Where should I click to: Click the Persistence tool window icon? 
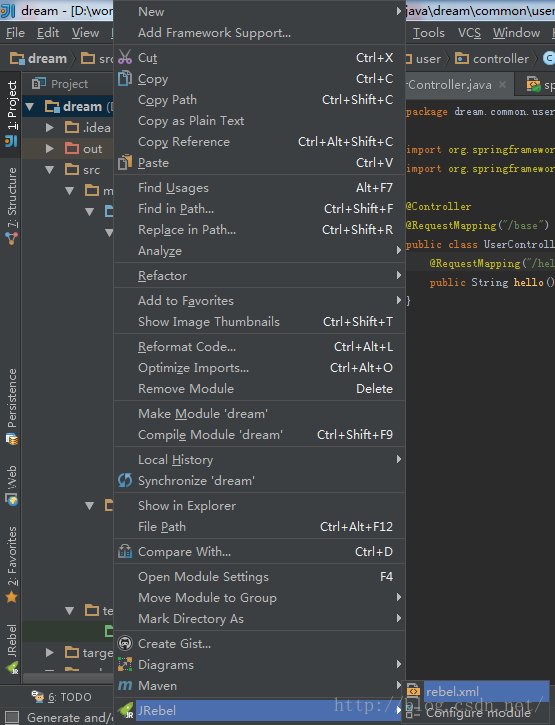[12, 439]
